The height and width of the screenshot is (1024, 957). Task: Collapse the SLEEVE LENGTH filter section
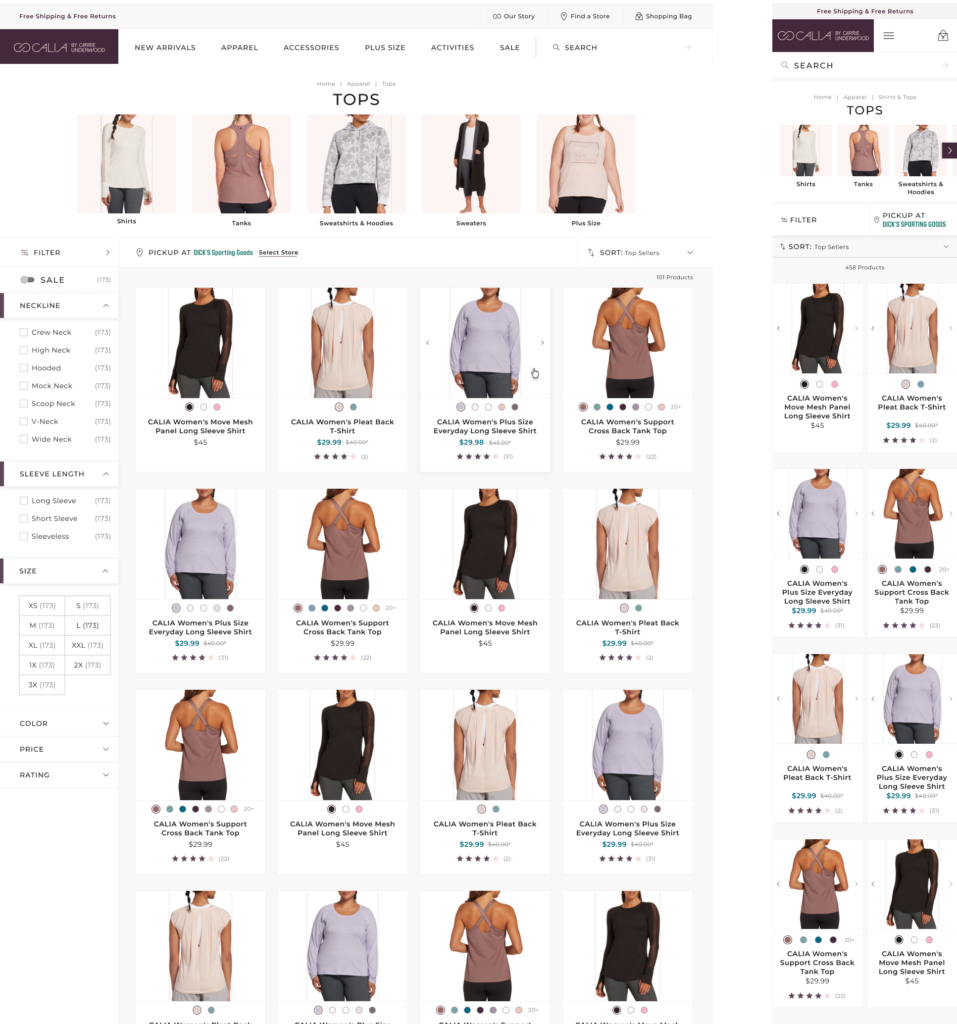coord(106,474)
